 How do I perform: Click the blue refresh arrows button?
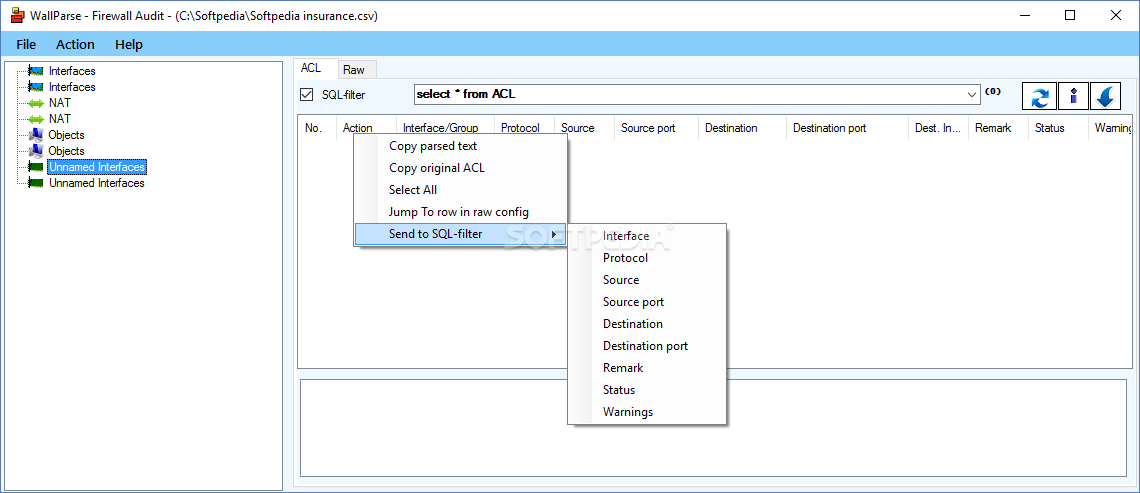tap(1040, 96)
